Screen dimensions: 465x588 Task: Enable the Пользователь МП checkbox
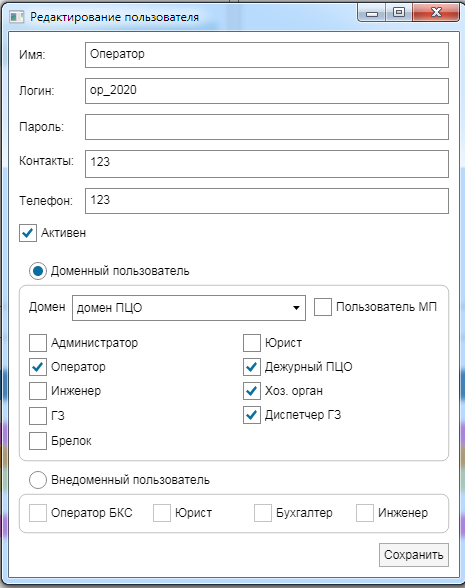[x=322, y=307]
